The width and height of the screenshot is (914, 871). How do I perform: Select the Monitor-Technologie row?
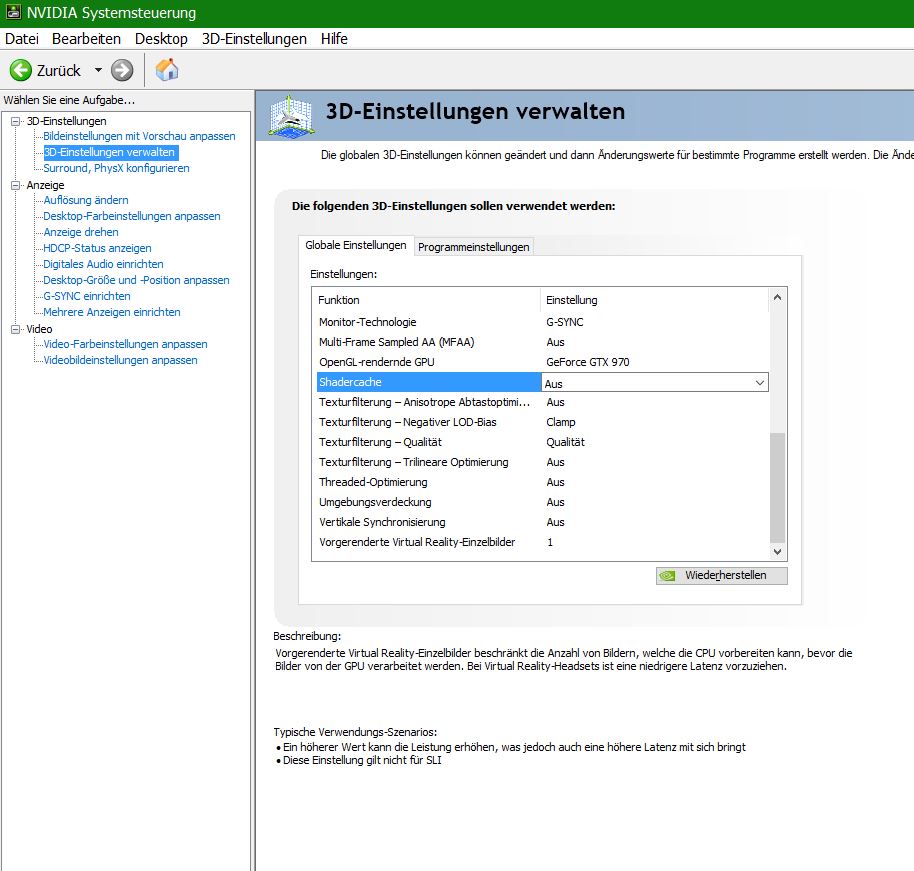tap(543, 322)
